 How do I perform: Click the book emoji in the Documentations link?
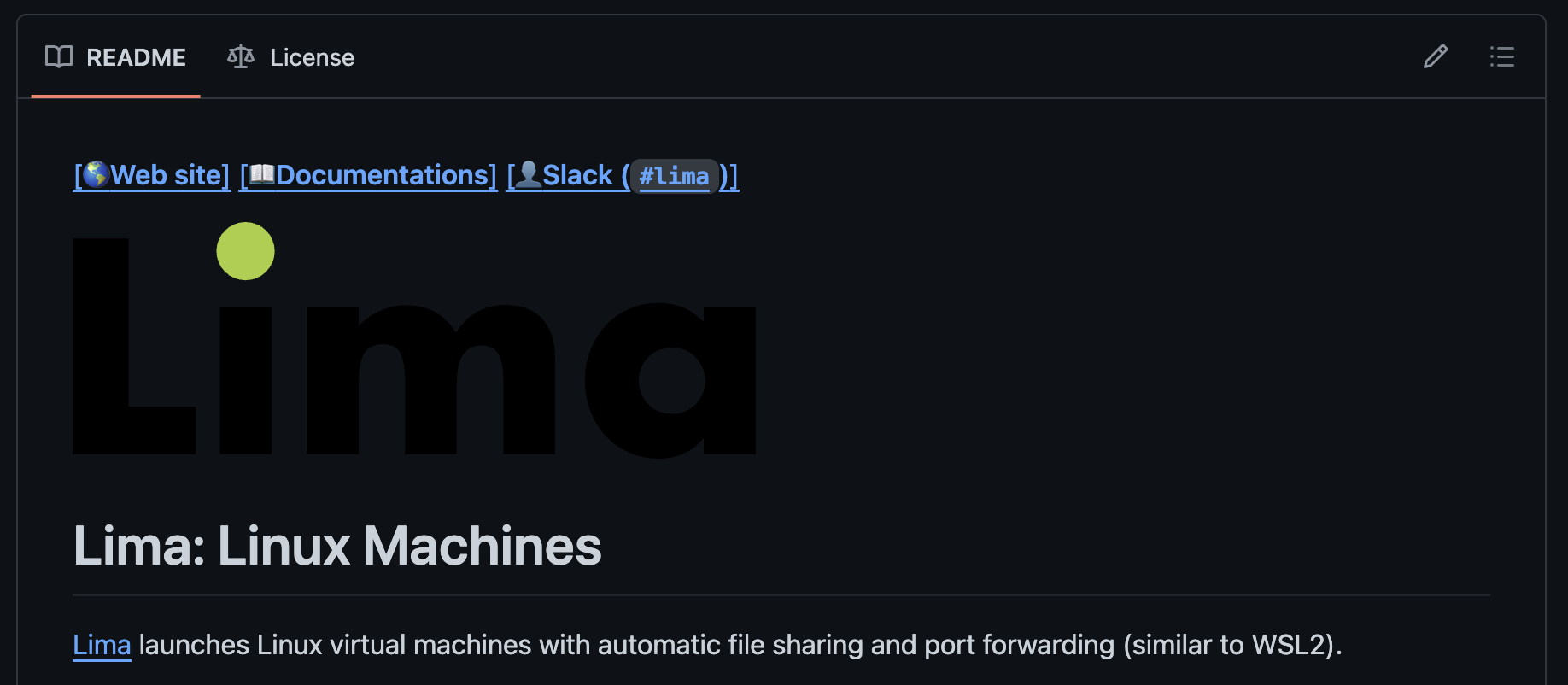click(261, 174)
